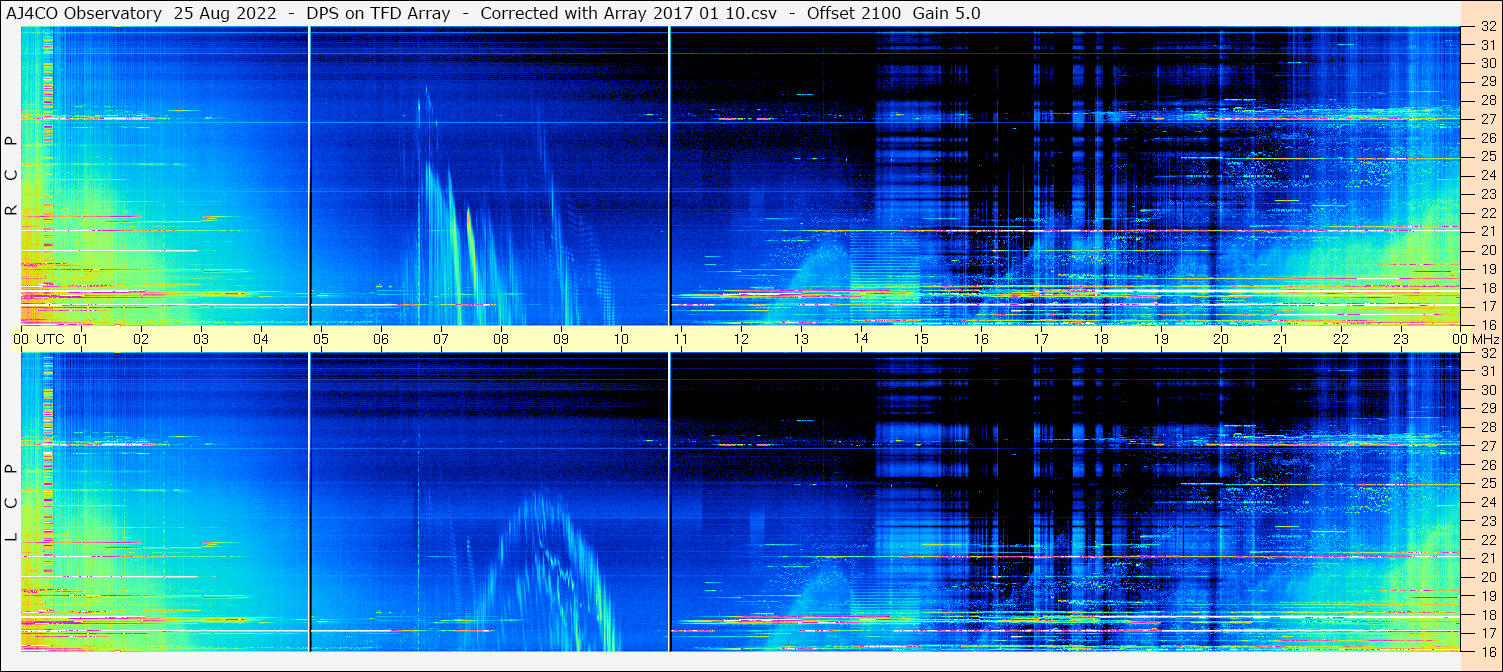
Task: Click the AJ4CO Observatory title text
Action: coord(85,13)
